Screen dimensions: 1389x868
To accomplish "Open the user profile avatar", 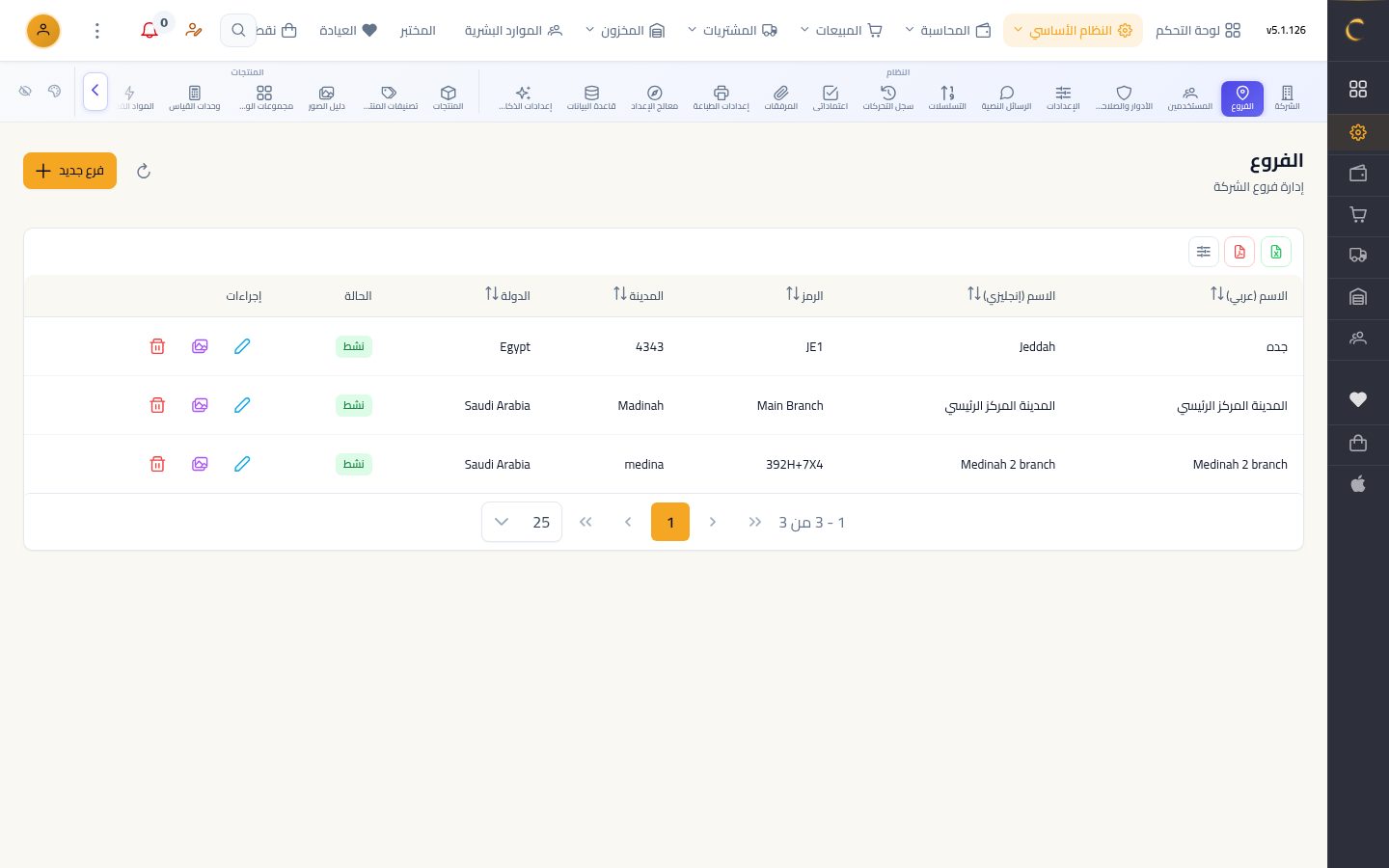I will tap(43, 31).
